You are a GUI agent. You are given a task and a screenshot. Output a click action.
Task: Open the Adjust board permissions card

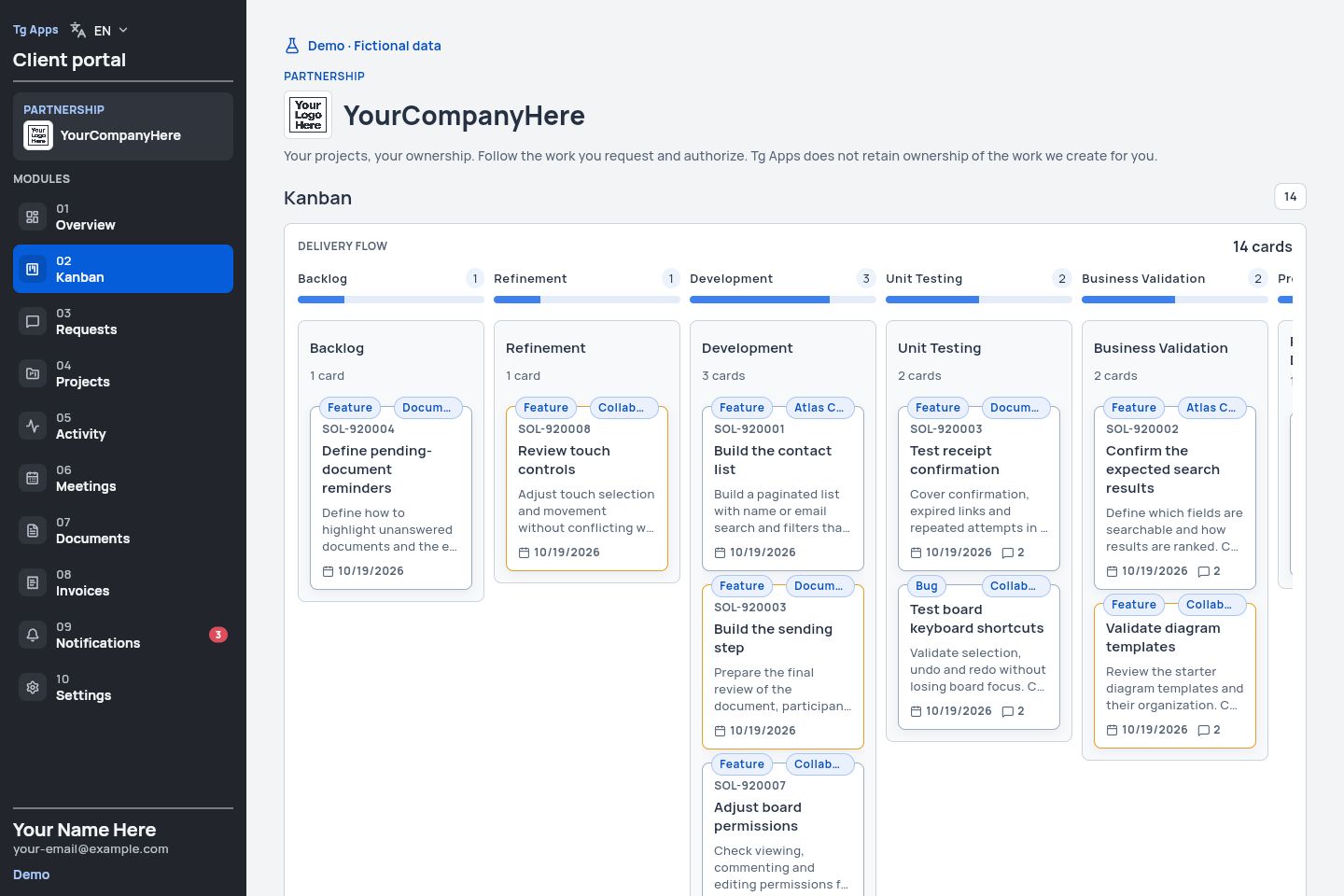point(783,830)
